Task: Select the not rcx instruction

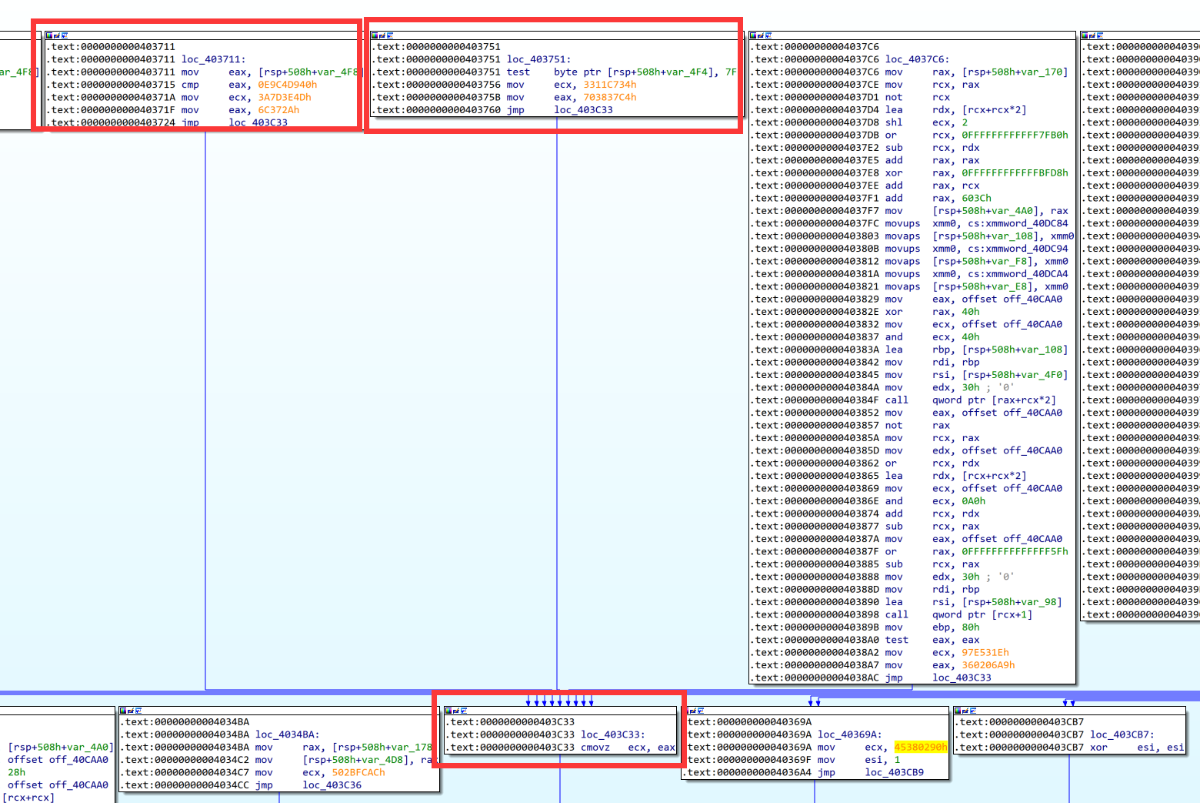Action: point(852,98)
